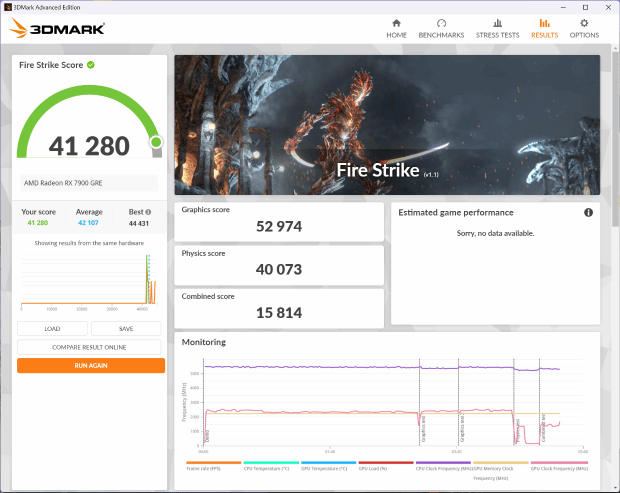
Task: Click the 3DMark logo
Action: pos(57,28)
